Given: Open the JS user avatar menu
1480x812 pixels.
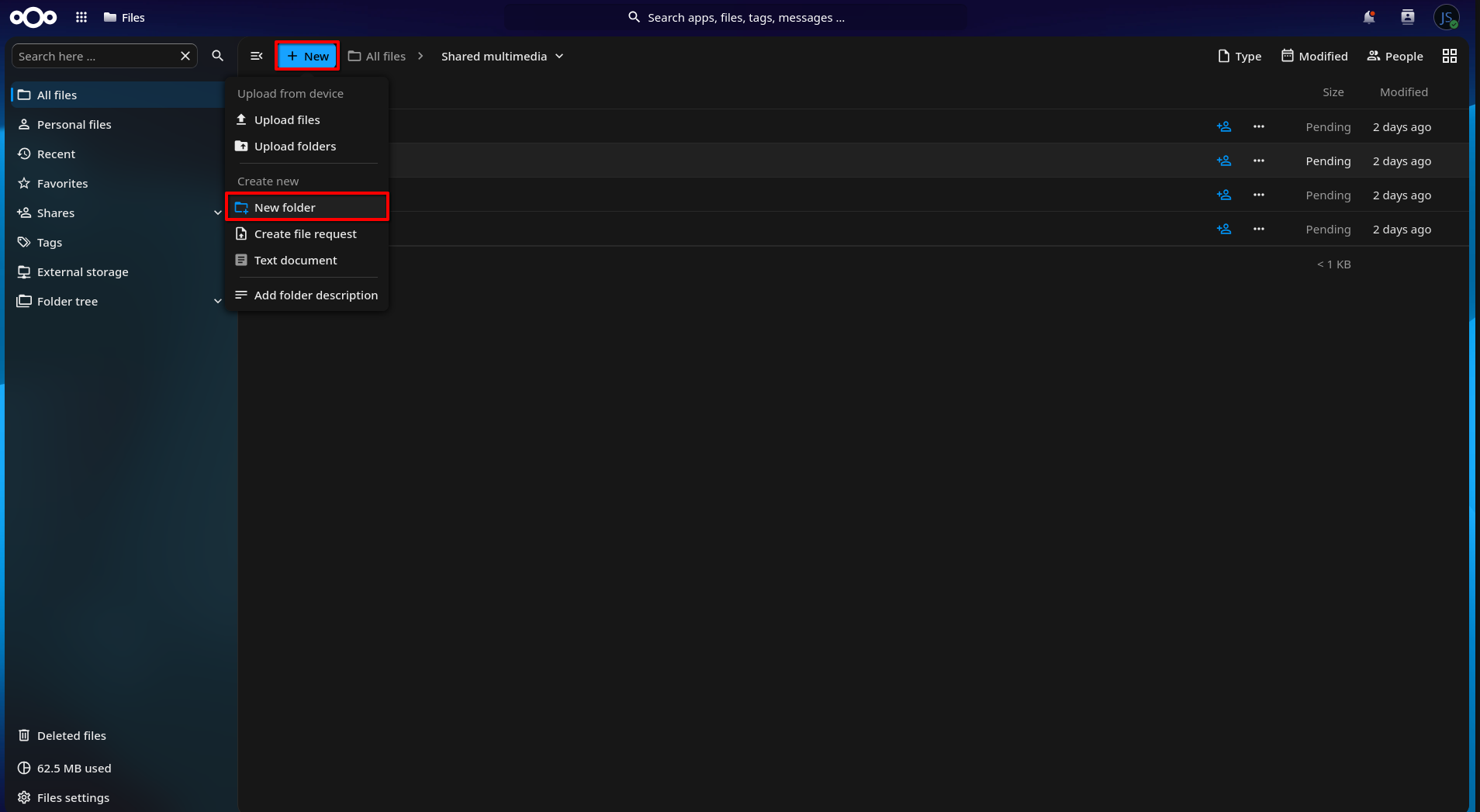Looking at the screenshot, I should (x=1447, y=17).
